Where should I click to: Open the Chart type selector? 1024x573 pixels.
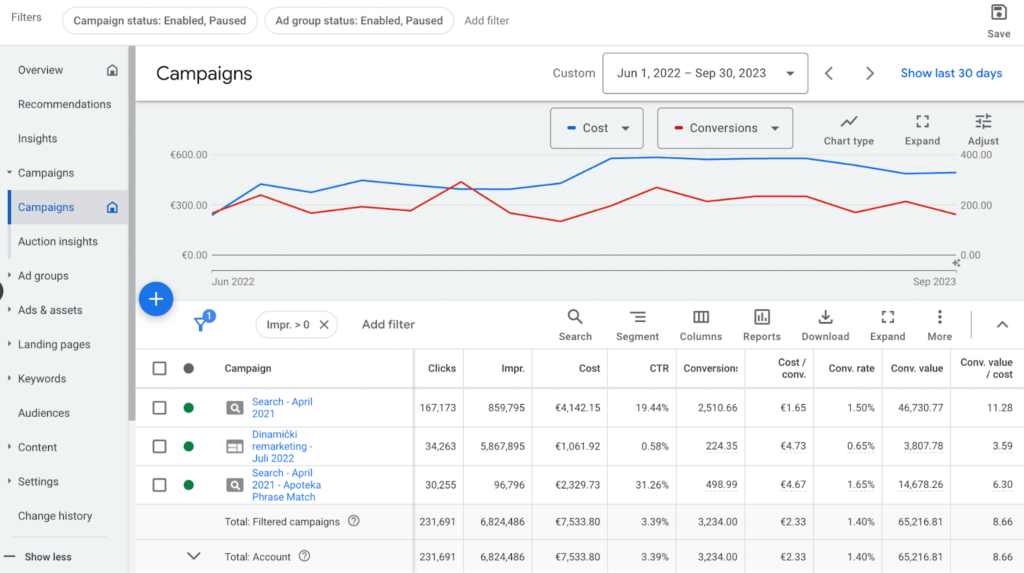848,129
